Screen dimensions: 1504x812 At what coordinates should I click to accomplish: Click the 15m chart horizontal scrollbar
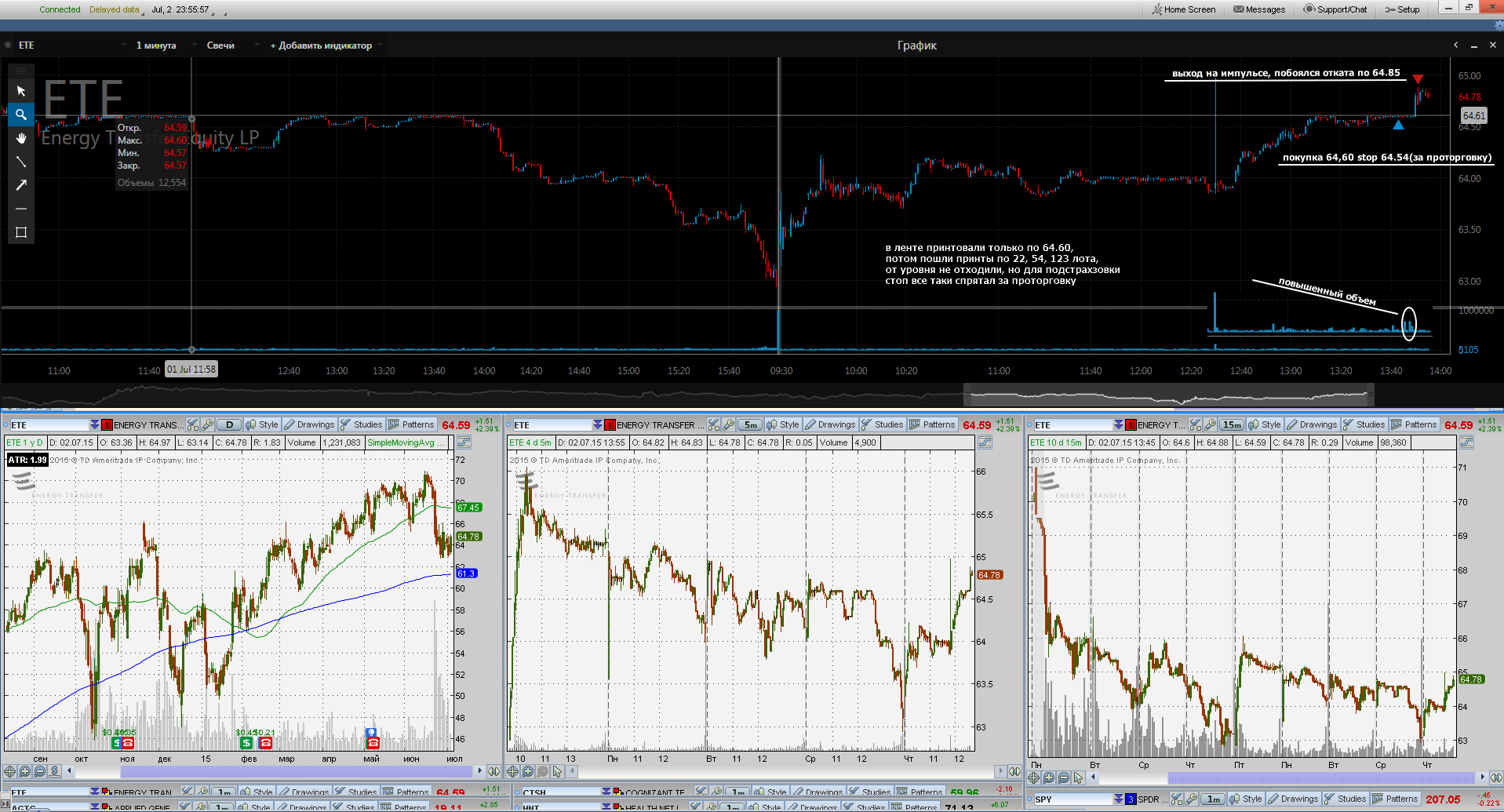(x=1322, y=777)
